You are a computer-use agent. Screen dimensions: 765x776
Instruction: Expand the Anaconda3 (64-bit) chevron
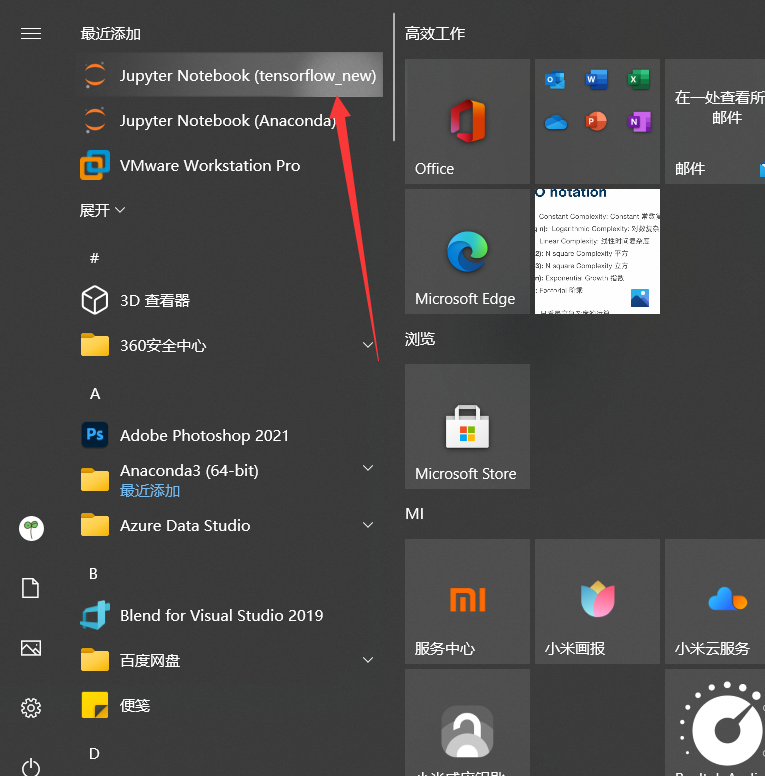click(368, 468)
